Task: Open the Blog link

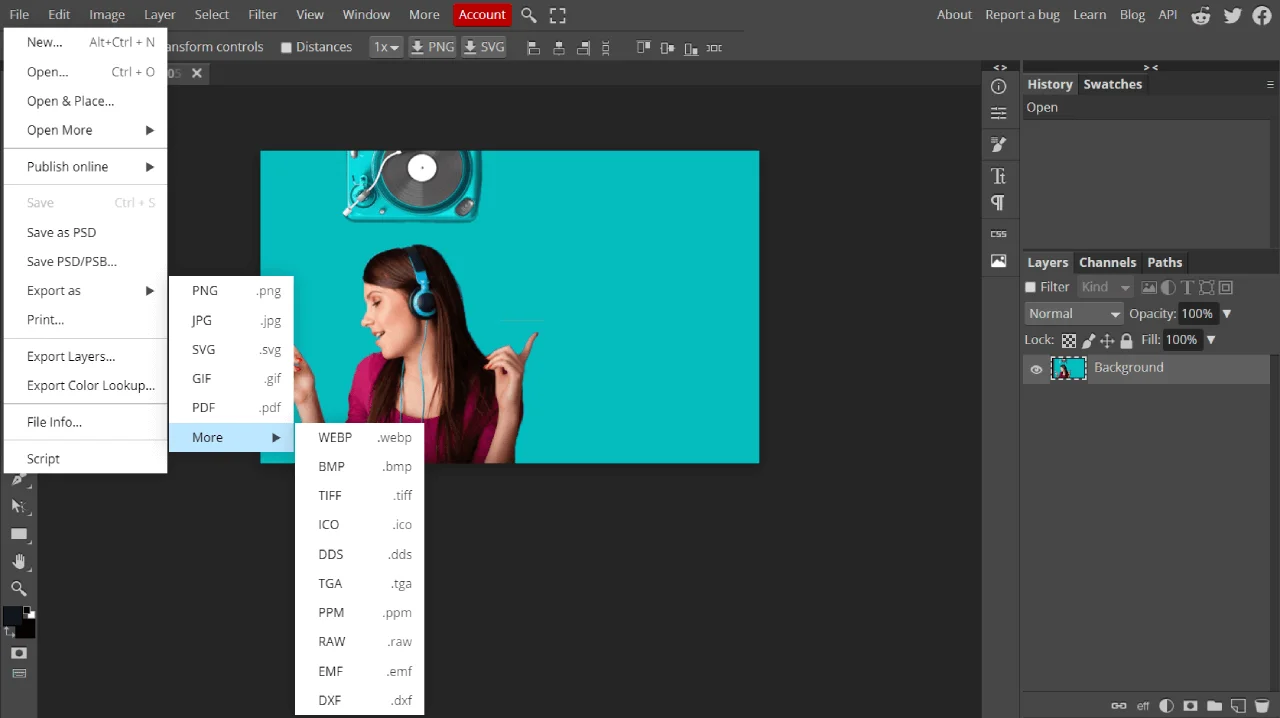Action: coord(1132,15)
